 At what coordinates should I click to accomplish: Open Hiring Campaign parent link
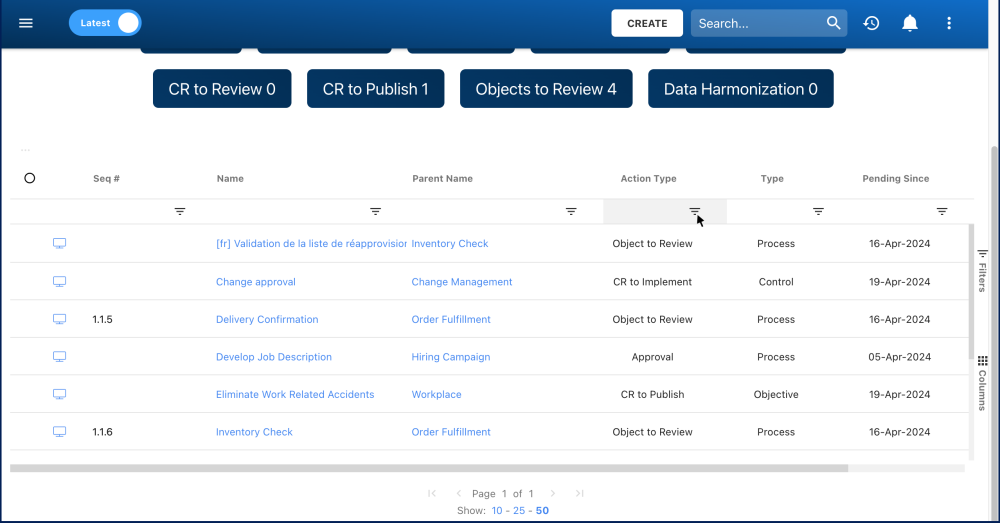tap(451, 357)
